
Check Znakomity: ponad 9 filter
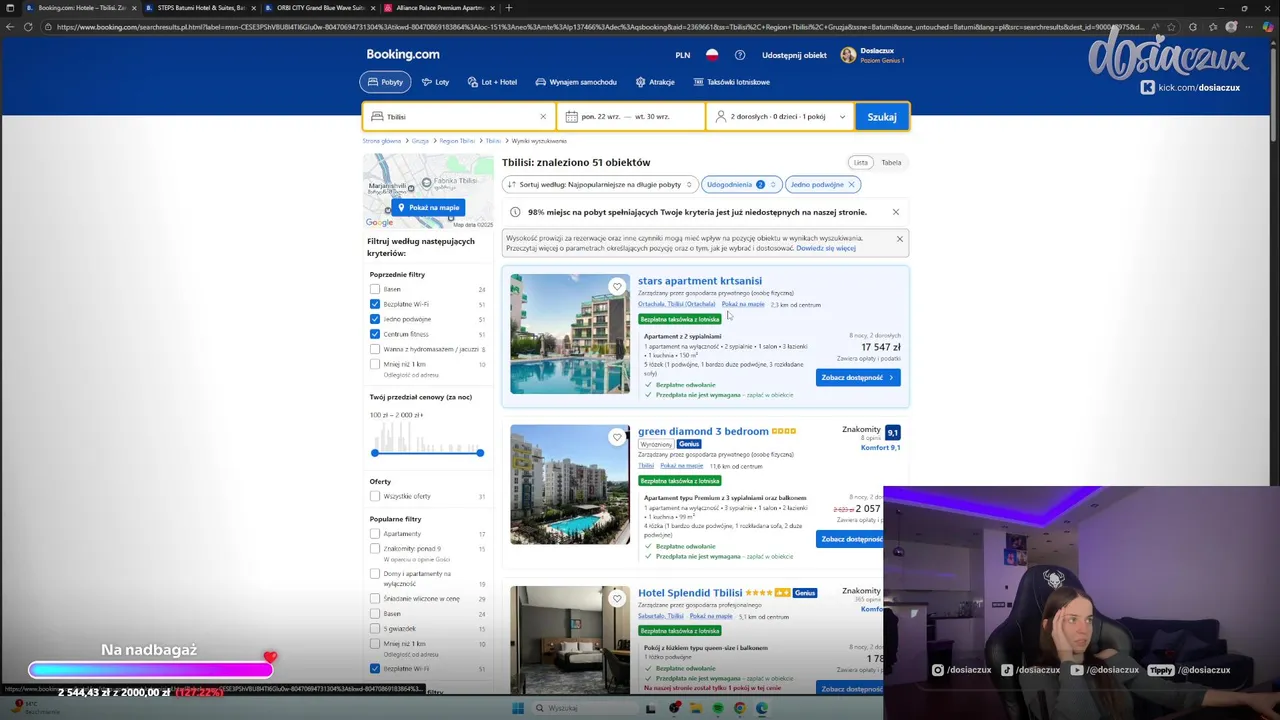click(375, 549)
